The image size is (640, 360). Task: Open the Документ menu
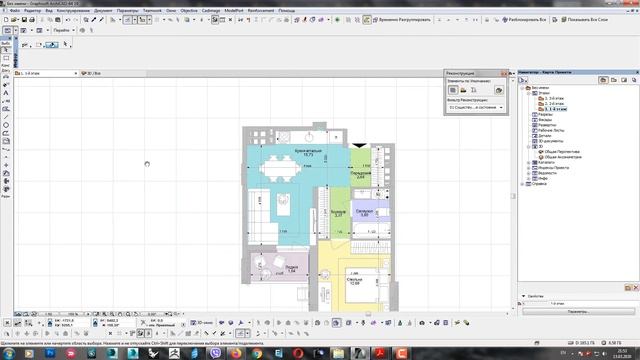[103, 11]
